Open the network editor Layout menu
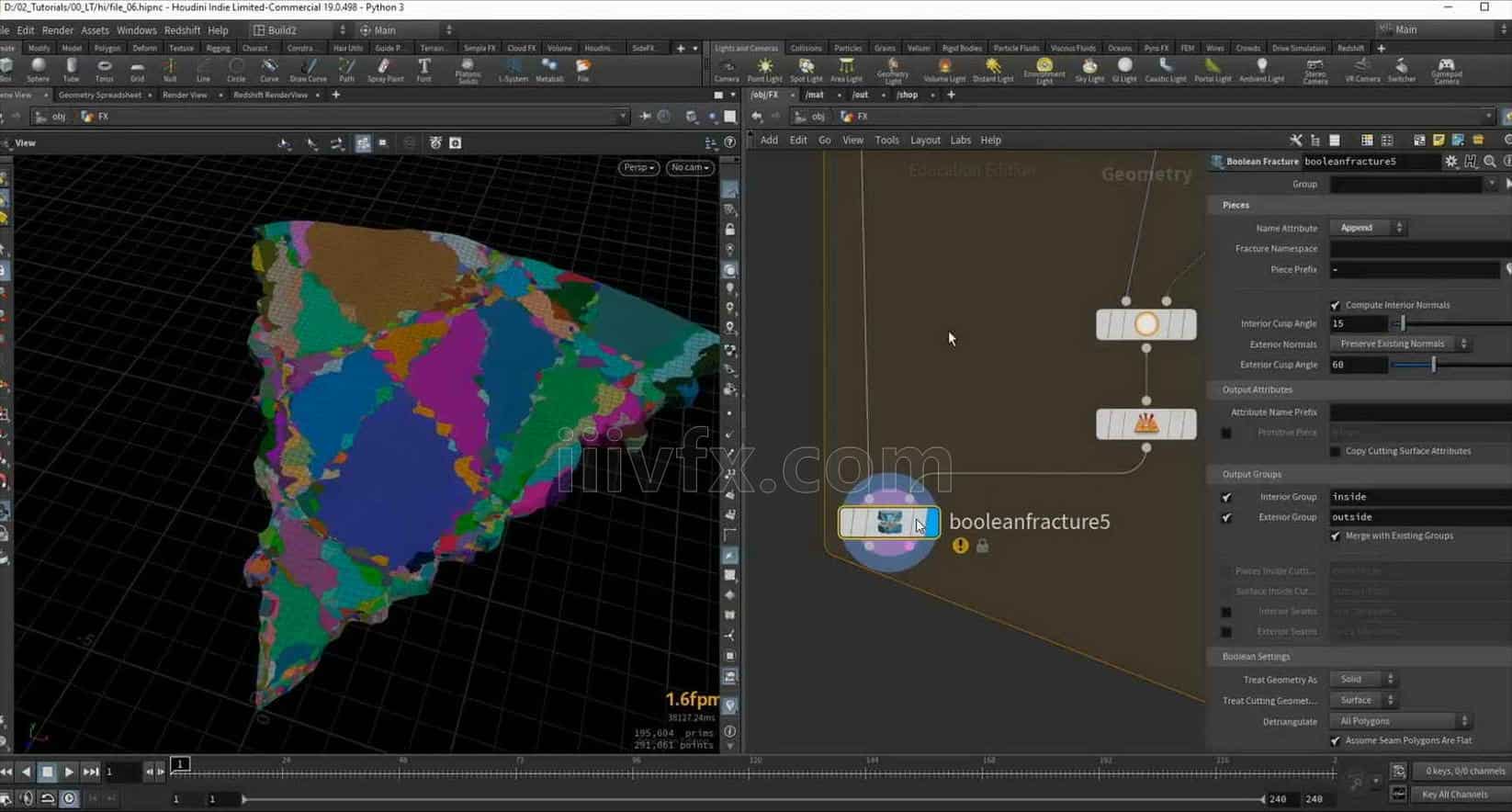The width and height of the screenshot is (1512, 812). (925, 141)
